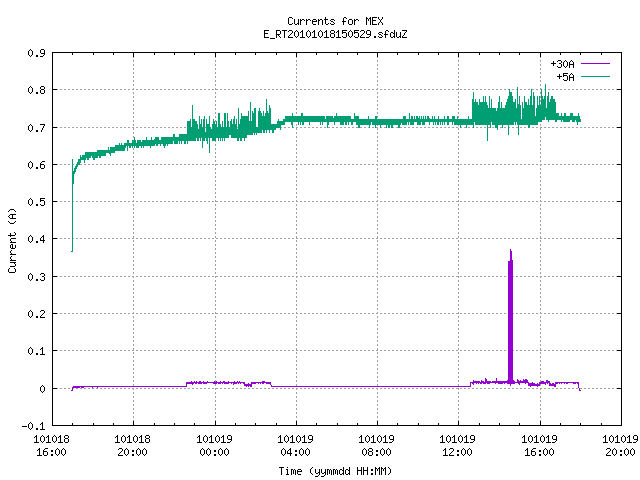Image resolution: width=640 pixels, height=480 pixels.
Task: Click the 101019 04:00 x-axis tick label
Action: [x=295, y=446]
